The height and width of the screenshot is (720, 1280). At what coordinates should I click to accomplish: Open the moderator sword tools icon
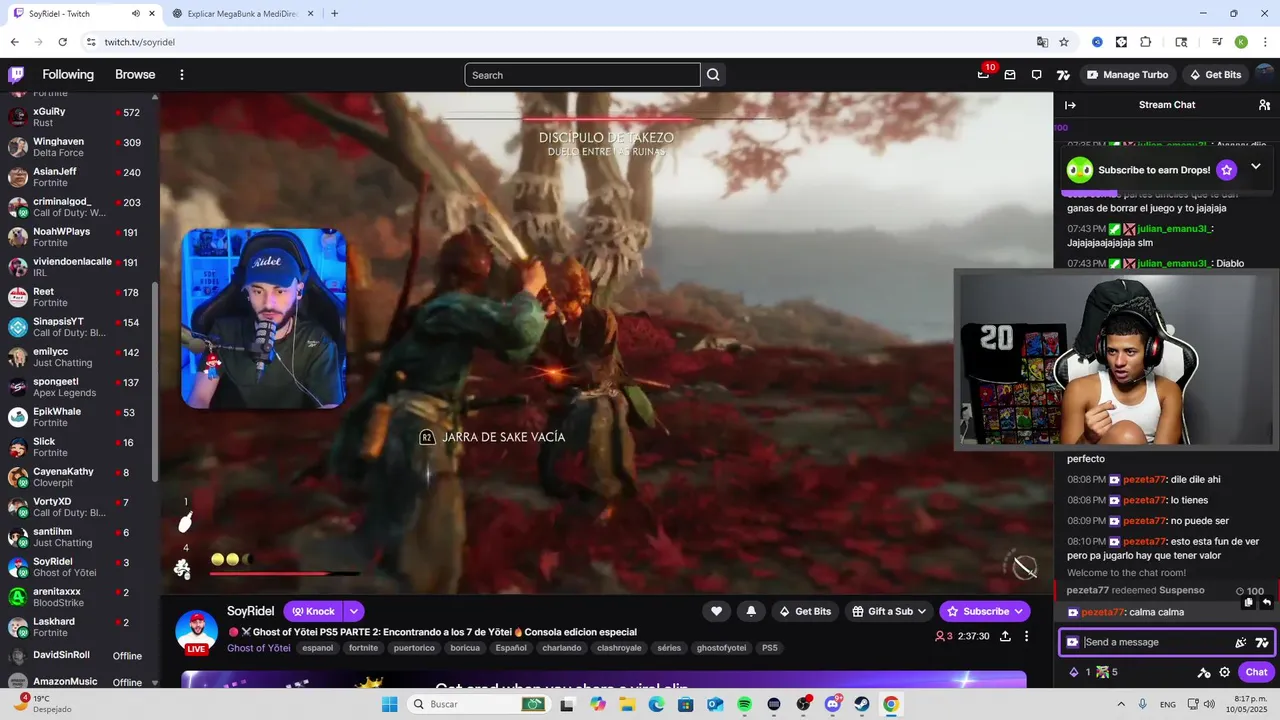[1204, 672]
